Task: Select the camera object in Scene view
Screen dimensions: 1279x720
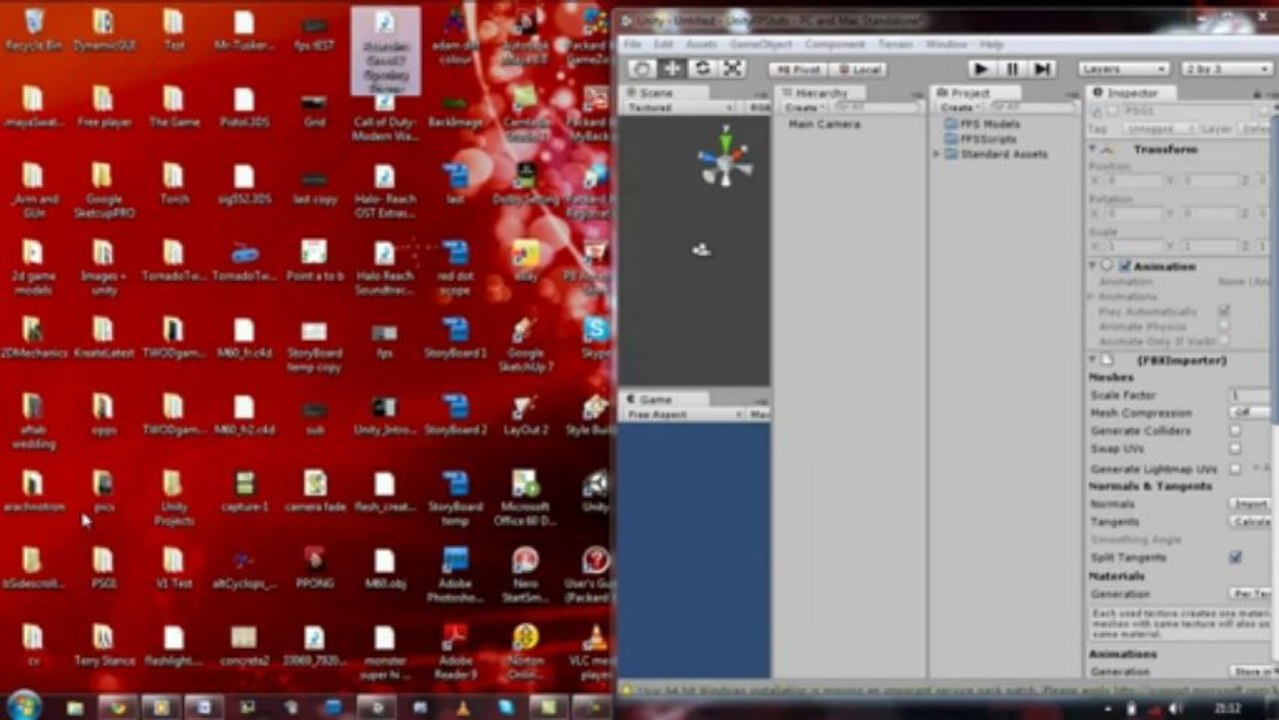Action: point(702,250)
